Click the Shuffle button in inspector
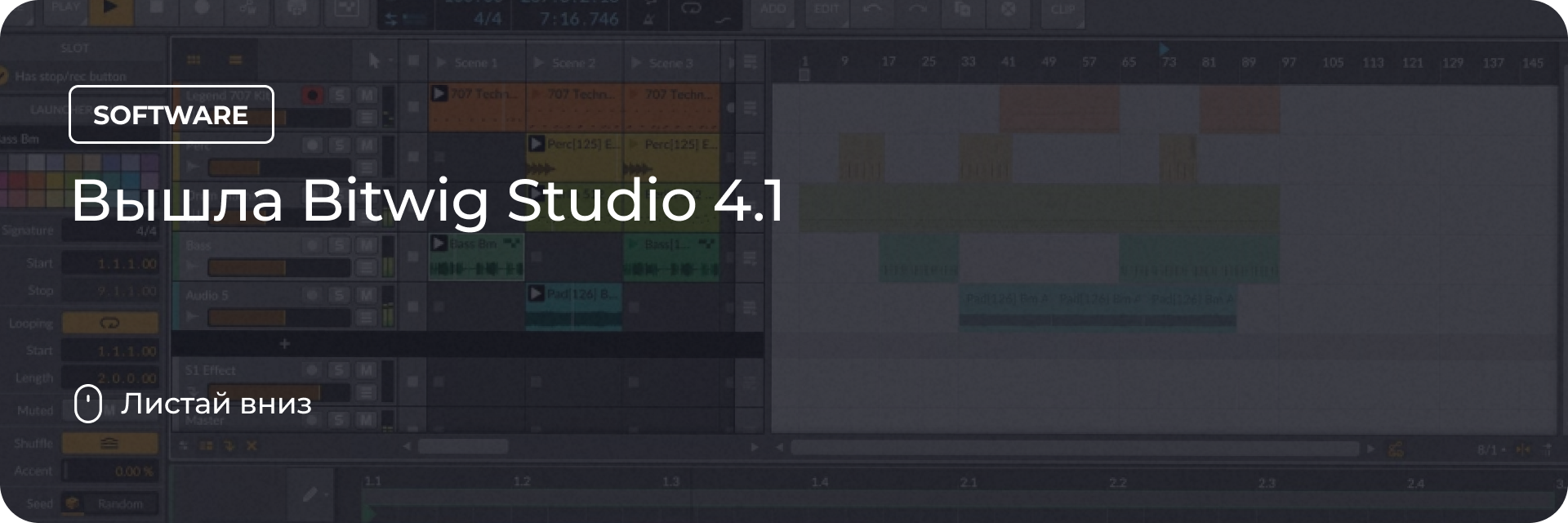The image size is (1568, 523). point(109,443)
